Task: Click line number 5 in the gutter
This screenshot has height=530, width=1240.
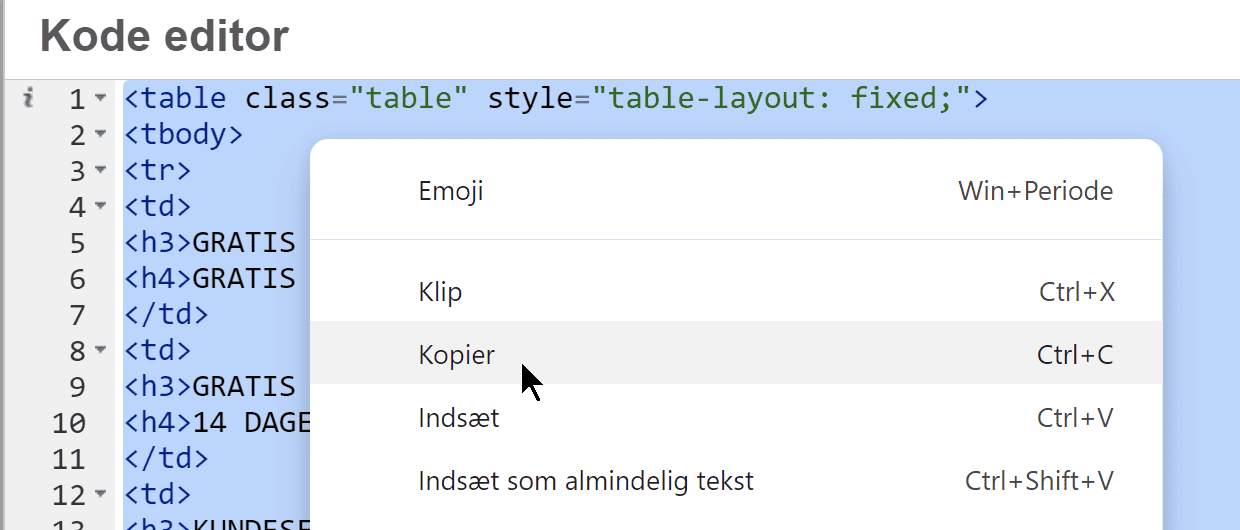Action: [78, 243]
